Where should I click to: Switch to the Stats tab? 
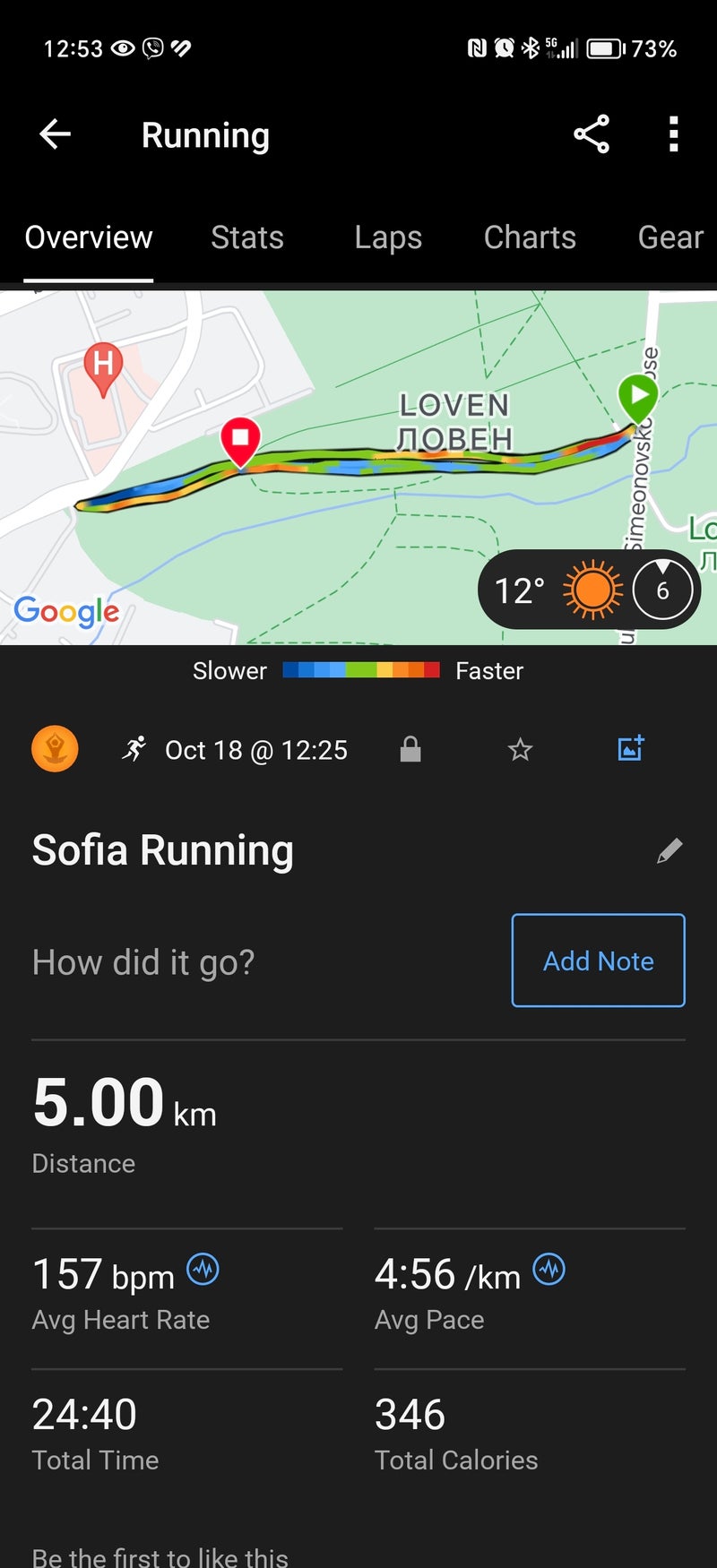point(247,237)
